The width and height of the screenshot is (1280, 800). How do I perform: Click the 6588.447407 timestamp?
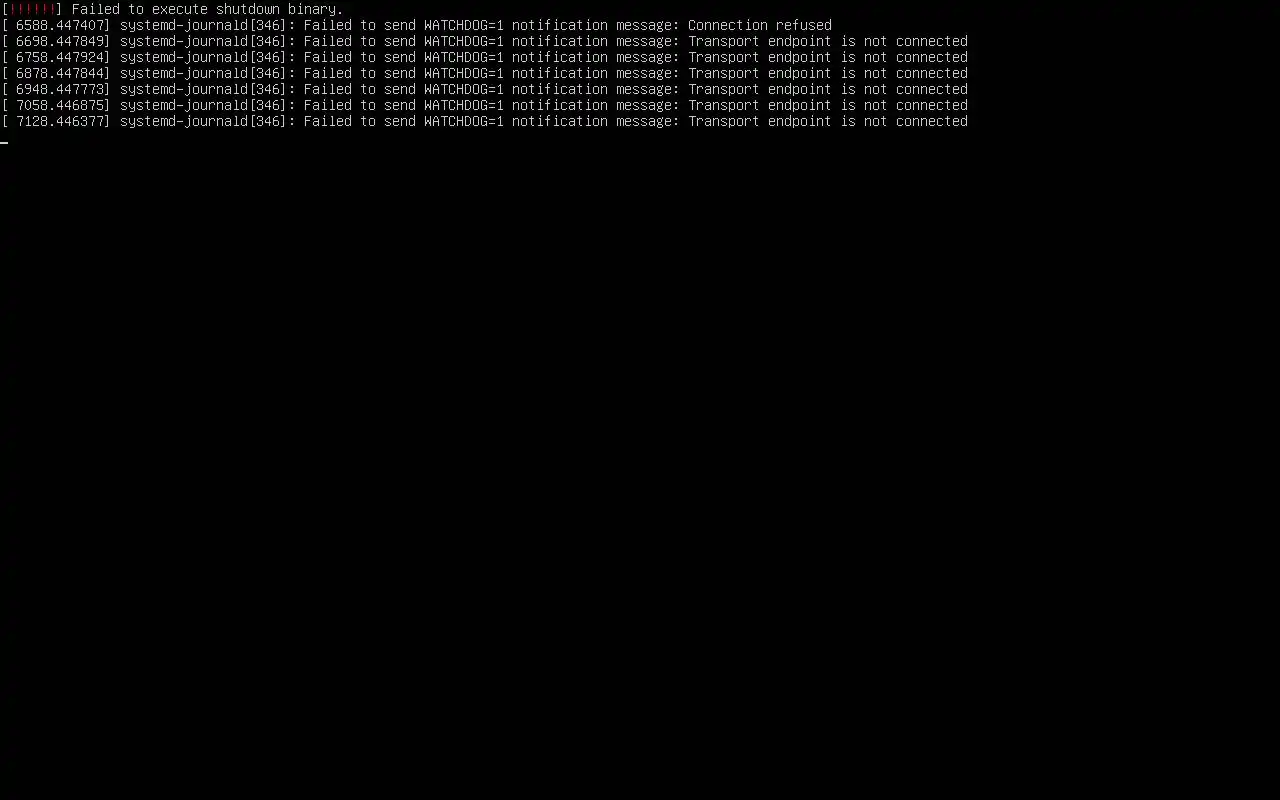click(63, 25)
